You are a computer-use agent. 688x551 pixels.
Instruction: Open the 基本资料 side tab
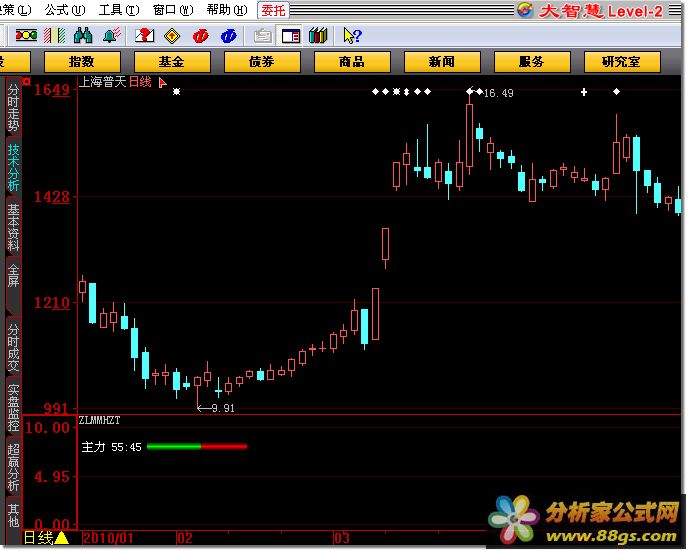13,227
